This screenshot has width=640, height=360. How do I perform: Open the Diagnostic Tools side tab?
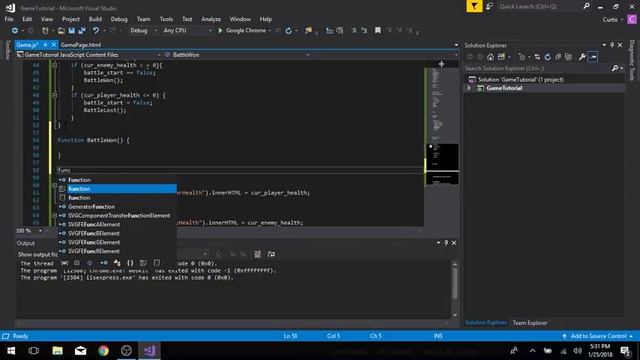(x=631, y=60)
